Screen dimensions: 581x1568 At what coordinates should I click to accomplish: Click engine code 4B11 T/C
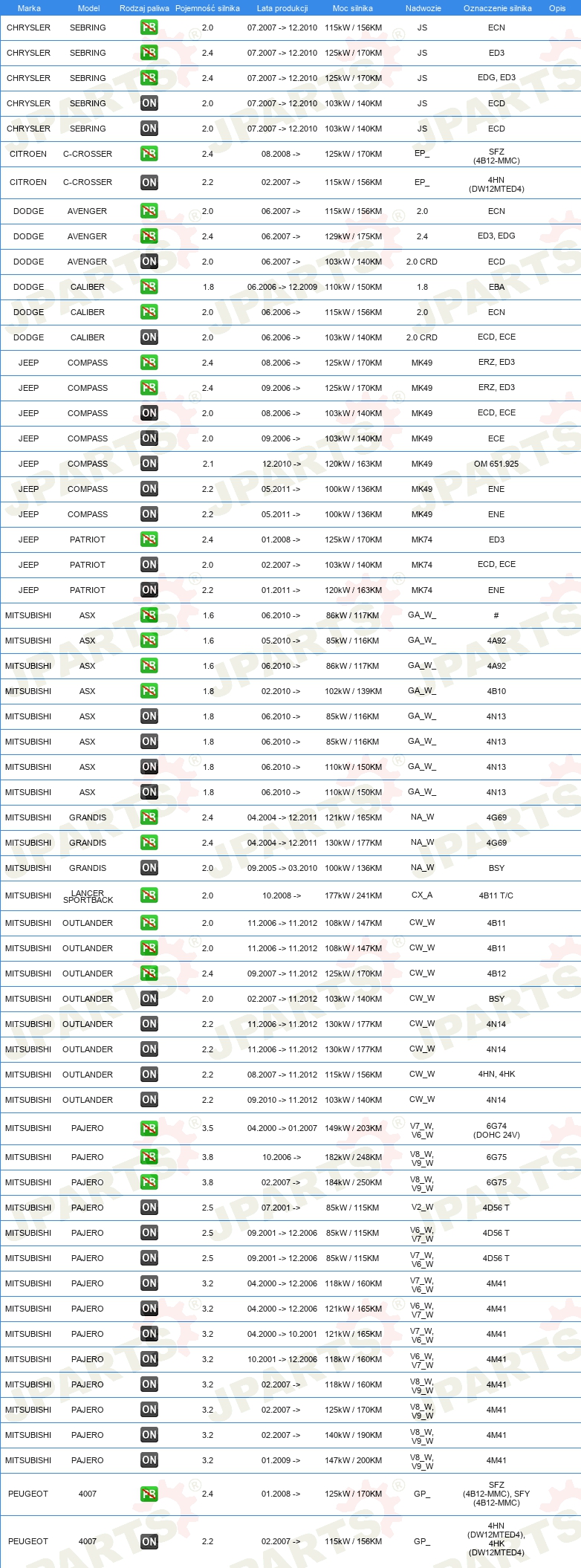click(496, 895)
